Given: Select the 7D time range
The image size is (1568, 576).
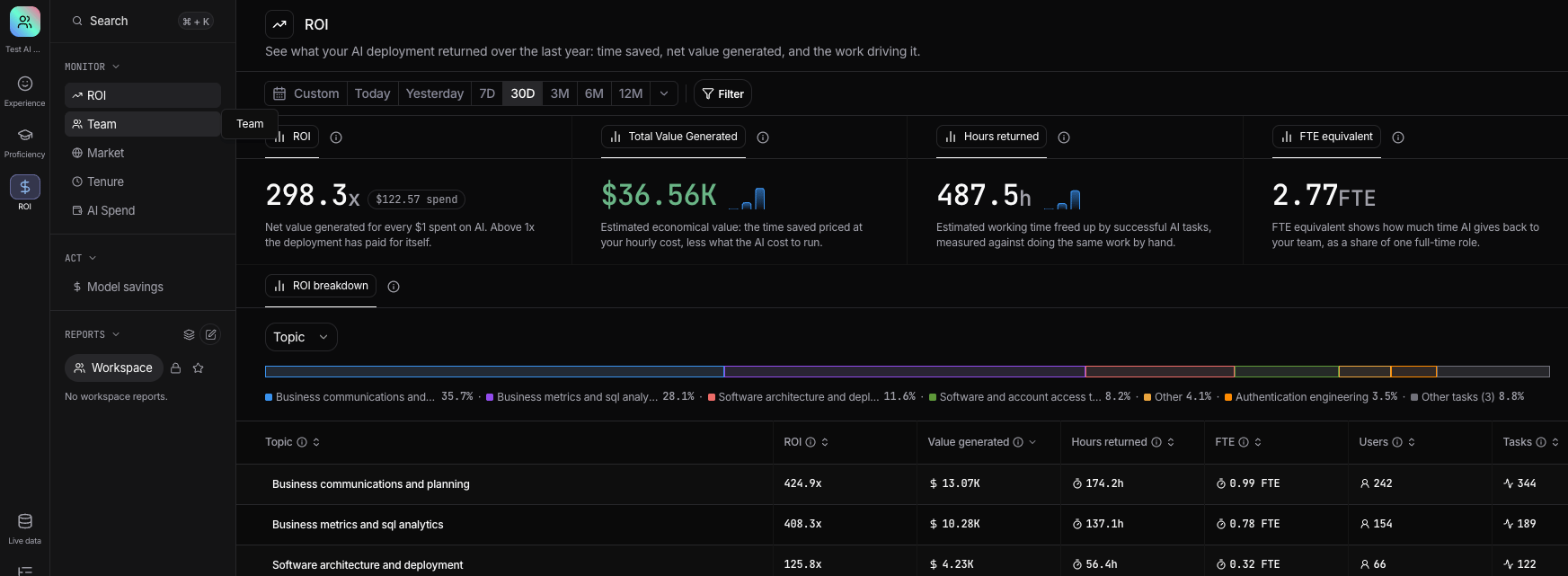Looking at the screenshot, I should [487, 93].
